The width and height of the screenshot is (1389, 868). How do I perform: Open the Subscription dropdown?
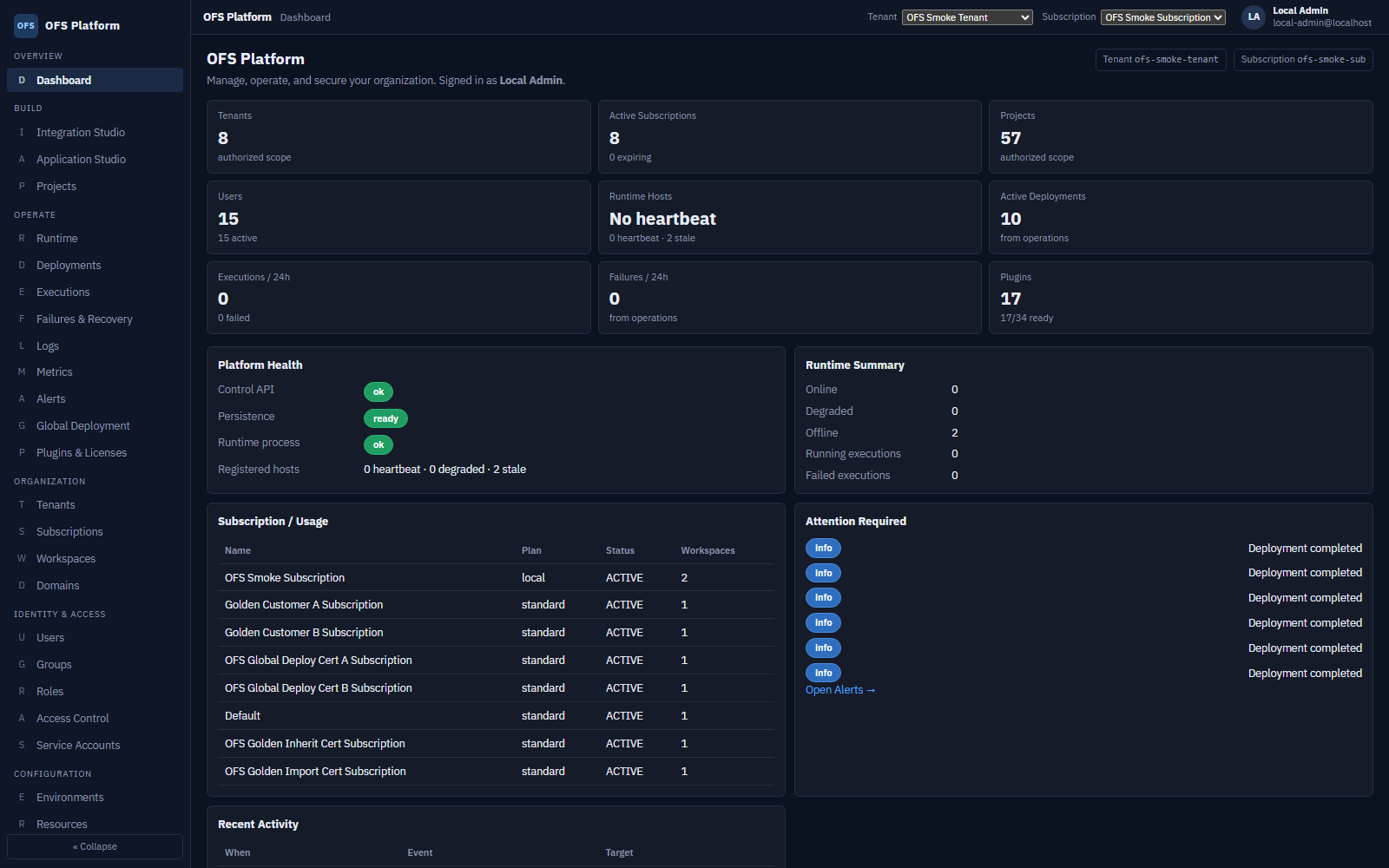1163,17
